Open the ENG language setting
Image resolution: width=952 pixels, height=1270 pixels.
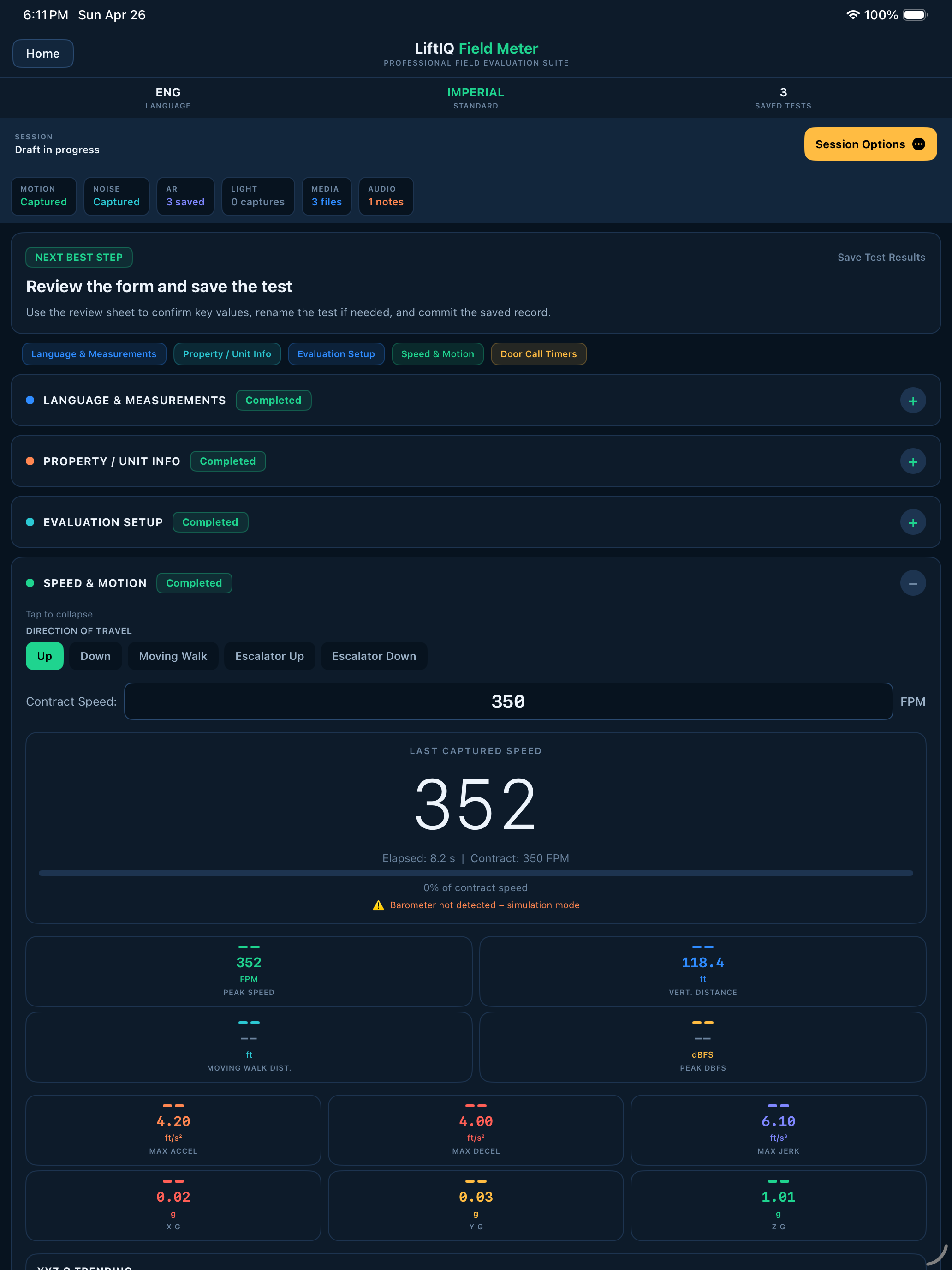pos(168,98)
